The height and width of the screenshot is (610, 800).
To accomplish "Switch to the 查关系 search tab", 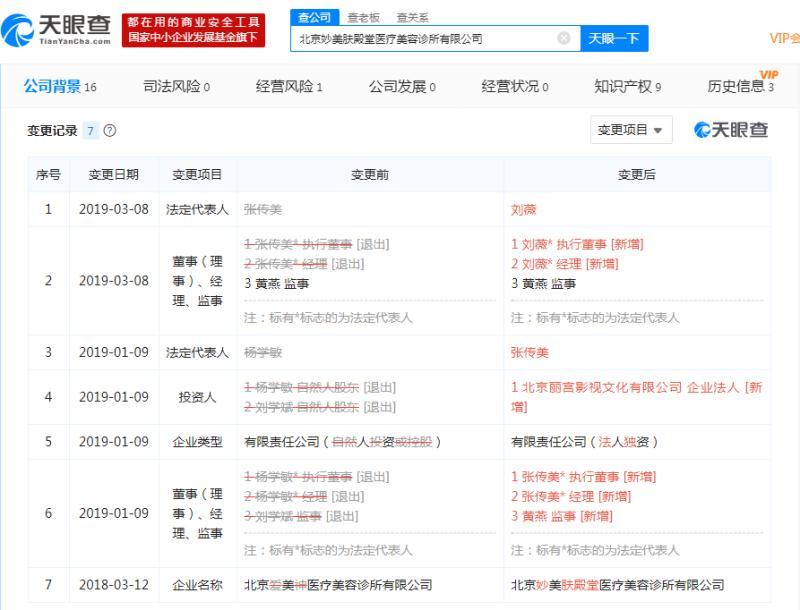I will [413, 18].
